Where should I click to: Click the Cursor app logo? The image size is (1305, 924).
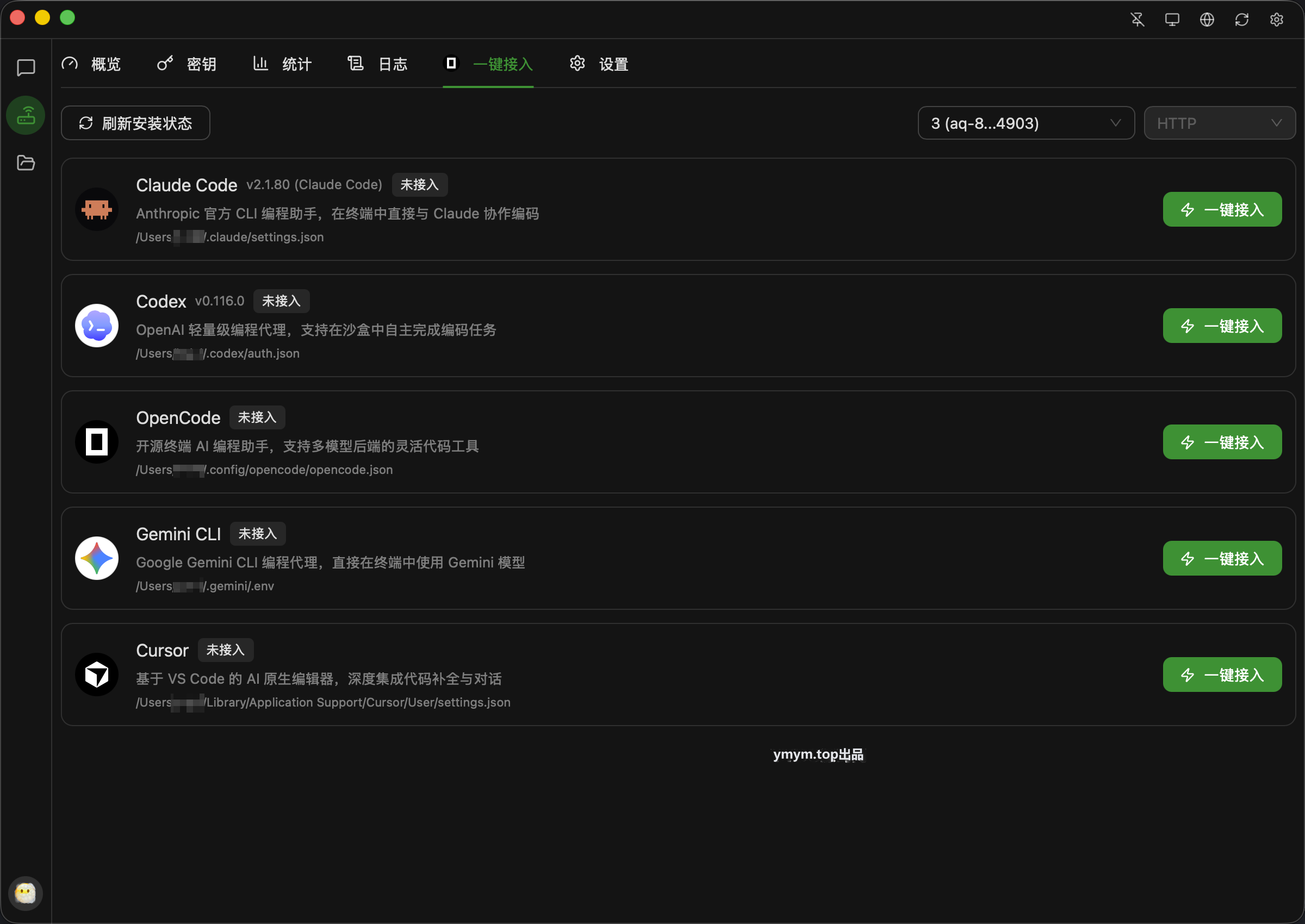[97, 675]
